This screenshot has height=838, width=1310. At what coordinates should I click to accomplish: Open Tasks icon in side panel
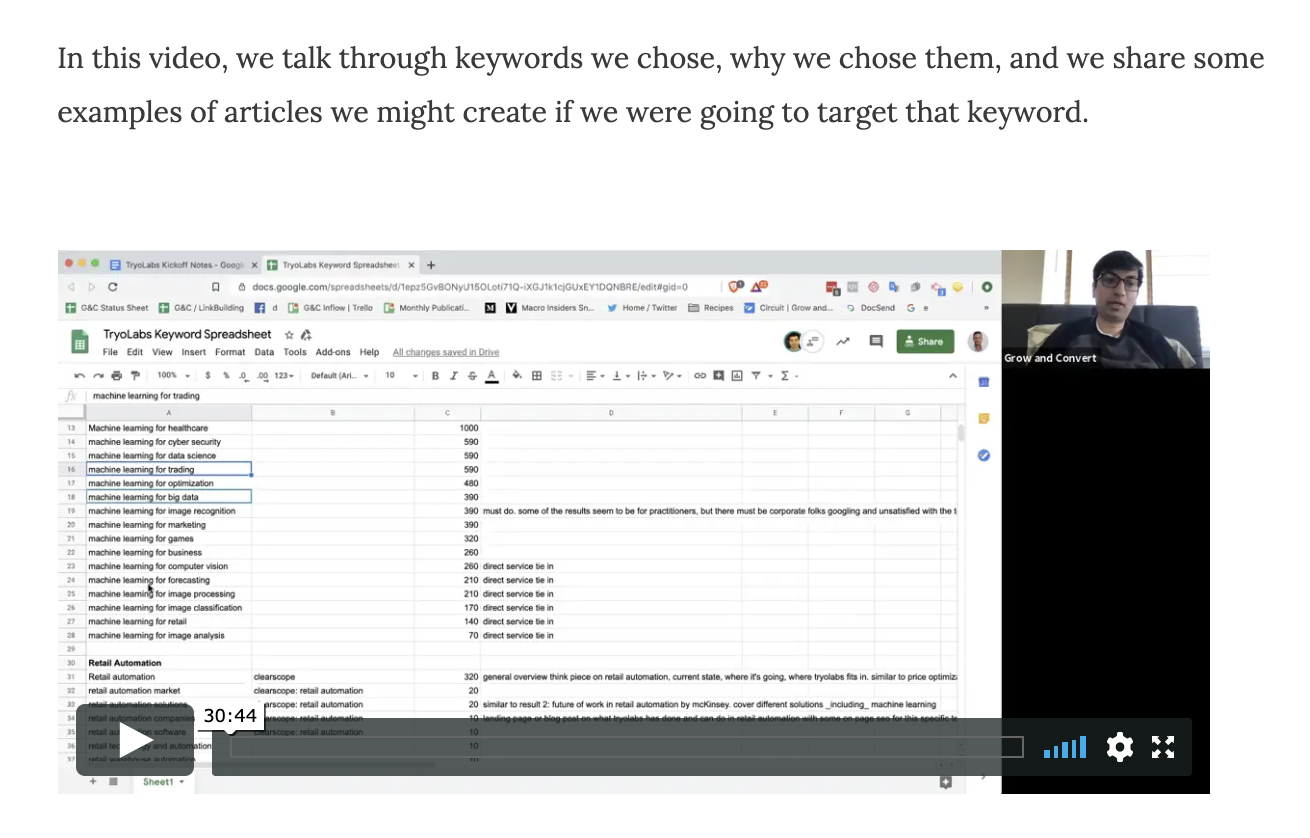pyautogui.click(x=983, y=455)
